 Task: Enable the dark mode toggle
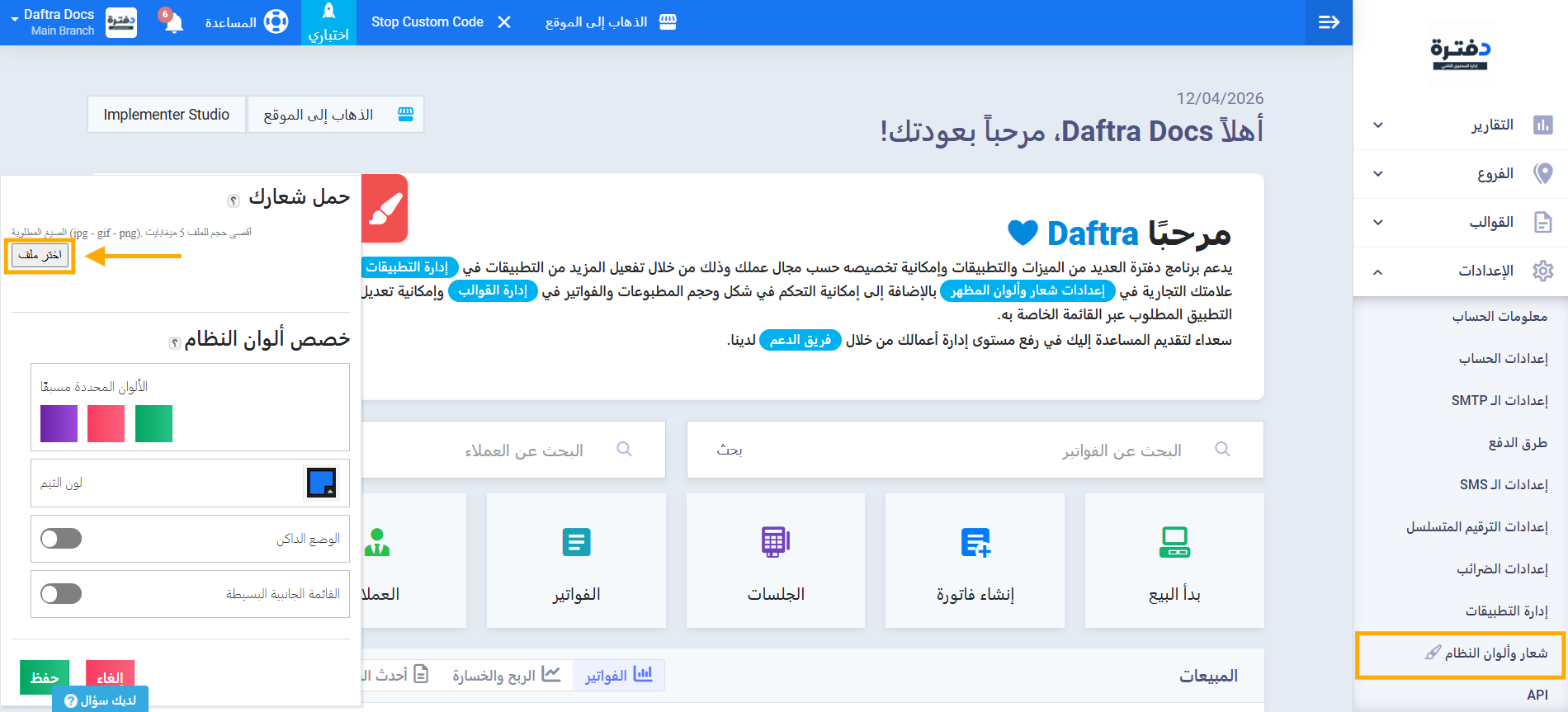point(62,539)
